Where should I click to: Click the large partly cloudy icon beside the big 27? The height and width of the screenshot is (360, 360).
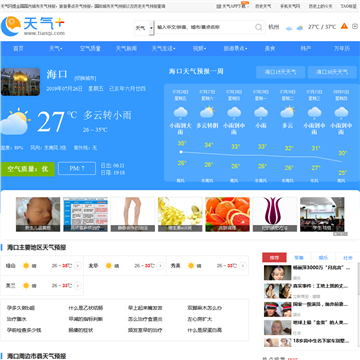14,121
